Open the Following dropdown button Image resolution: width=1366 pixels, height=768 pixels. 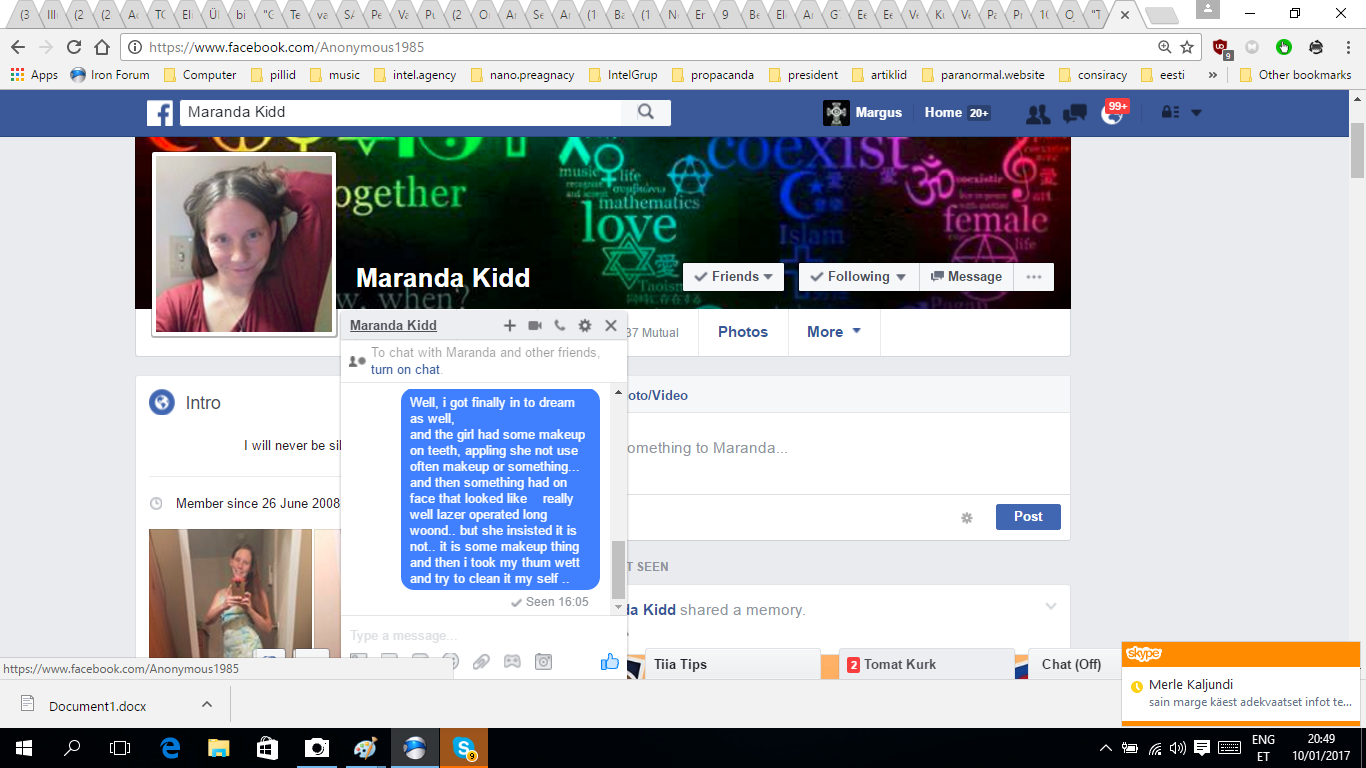pyautogui.click(x=858, y=277)
